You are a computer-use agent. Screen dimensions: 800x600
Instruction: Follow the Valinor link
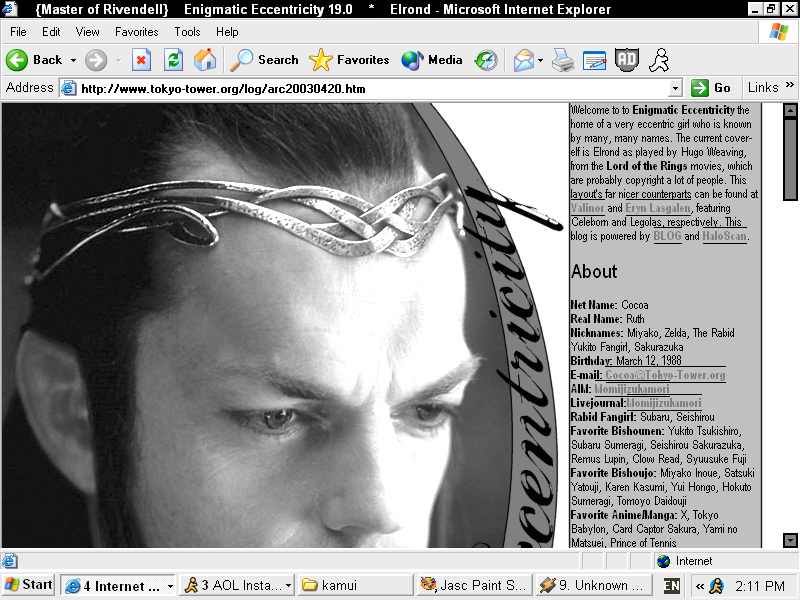tap(588, 208)
